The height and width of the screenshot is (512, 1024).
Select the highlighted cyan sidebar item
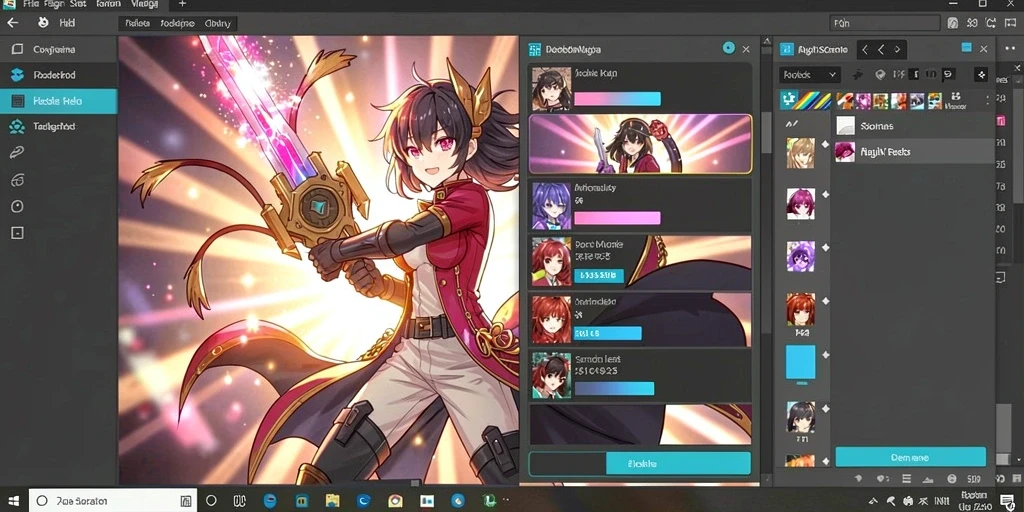tap(59, 101)
